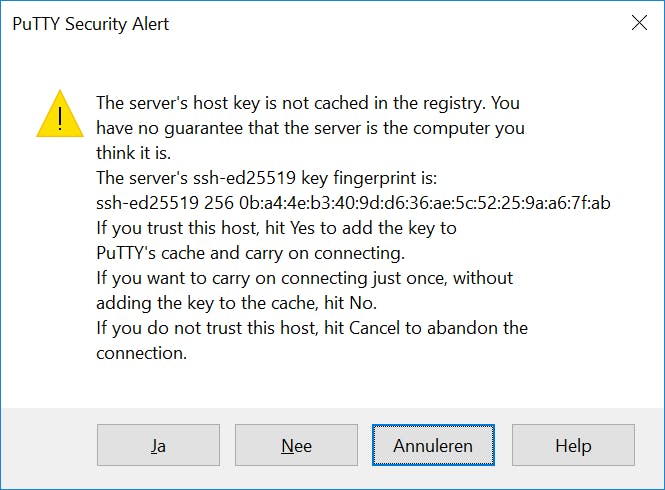Close the PuTTY Security Alert dialog
This screenshot has height=490, width=665.
tap(639, 24)
